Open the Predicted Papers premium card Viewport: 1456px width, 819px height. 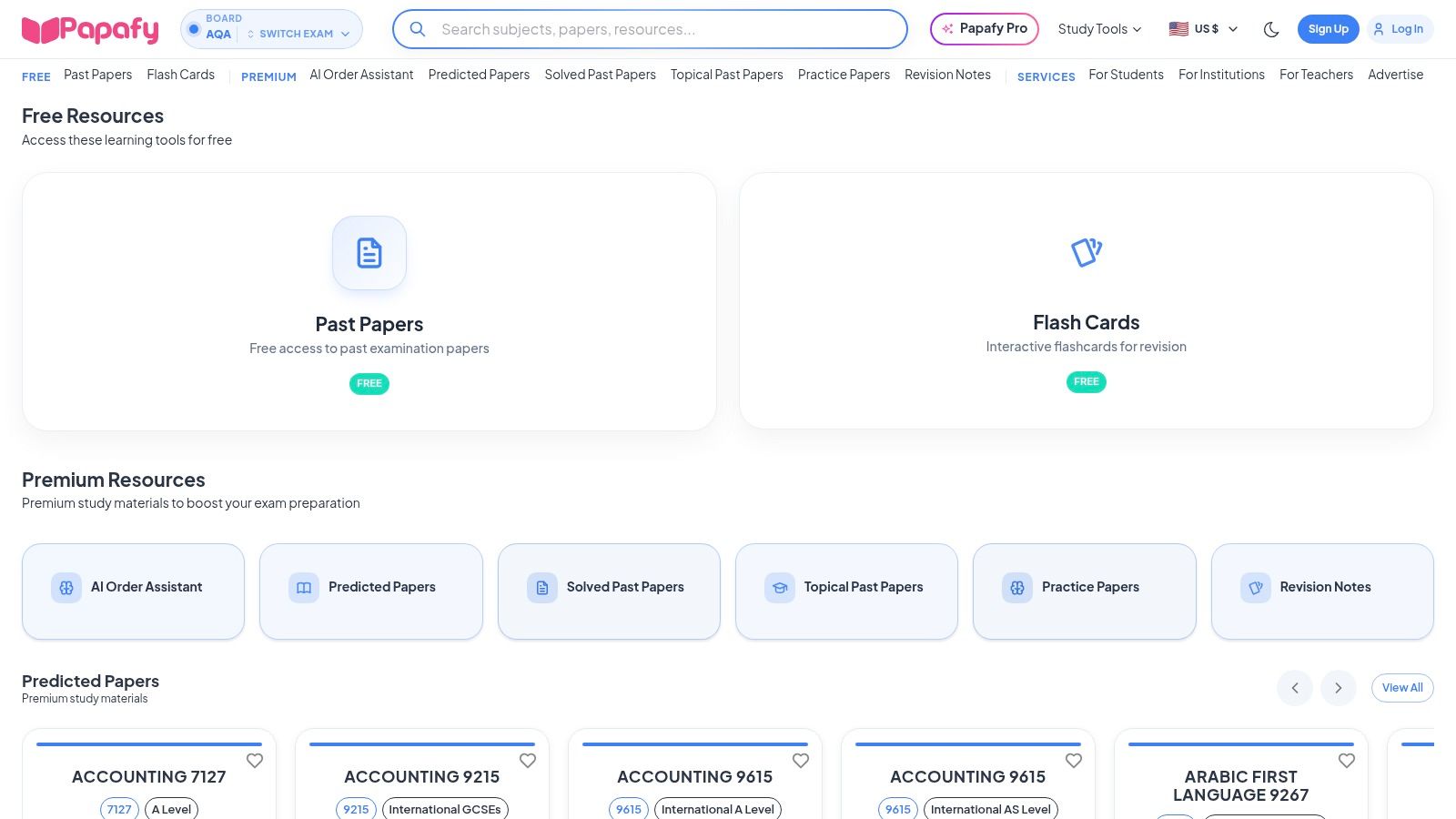(x=371, y=591)
